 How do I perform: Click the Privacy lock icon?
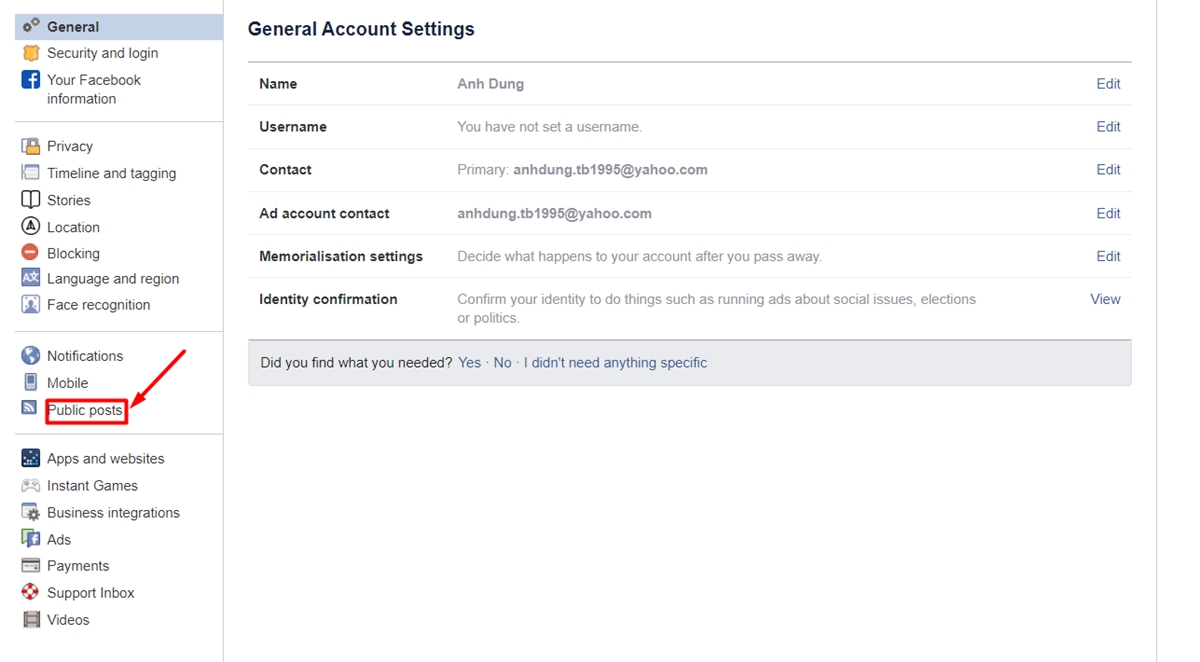tap(31, 146)
